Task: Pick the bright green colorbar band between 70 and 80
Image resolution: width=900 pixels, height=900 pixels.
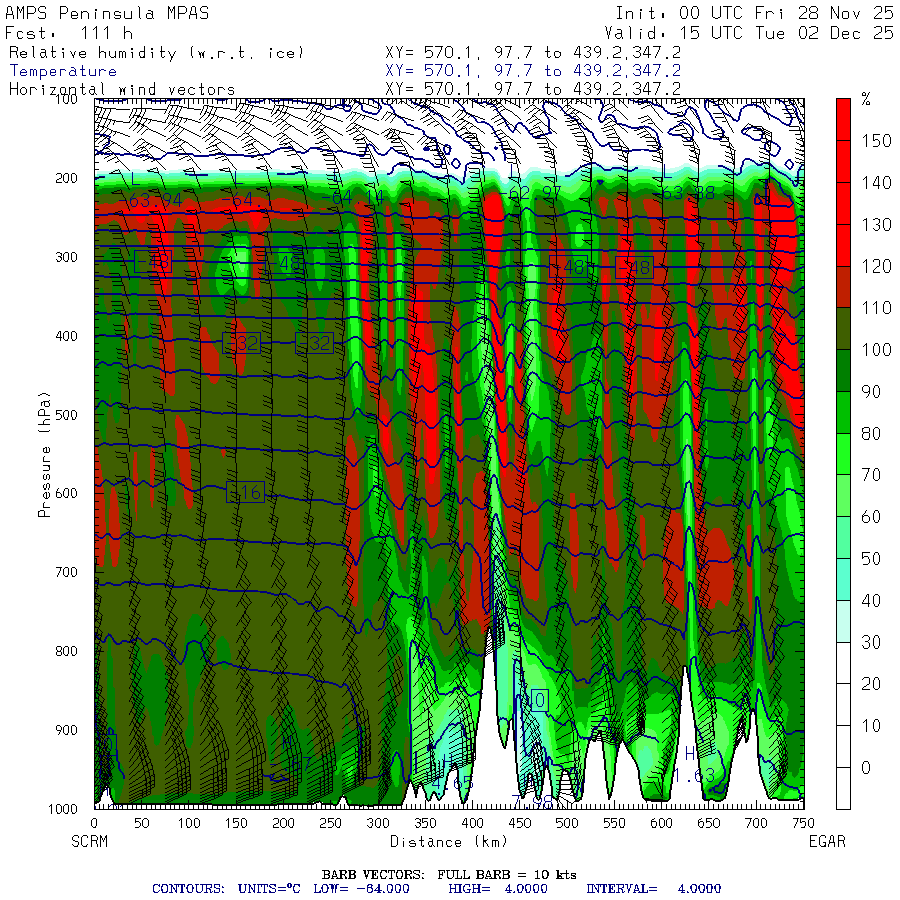Action: (x=843, y=454)
